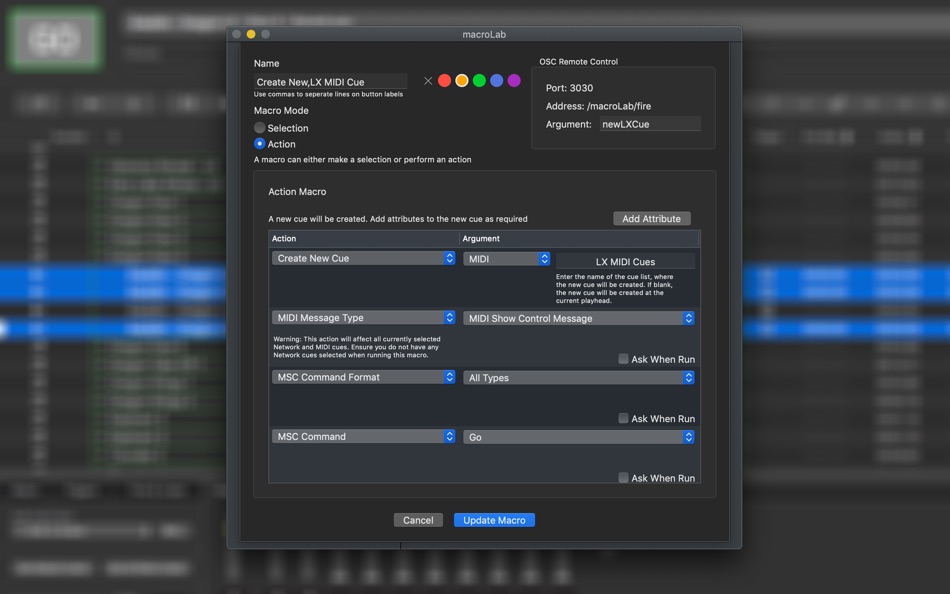Enable Ask When Run for MIDI Message Type
This screenshot has height=594, width=950.
(623, 359)
